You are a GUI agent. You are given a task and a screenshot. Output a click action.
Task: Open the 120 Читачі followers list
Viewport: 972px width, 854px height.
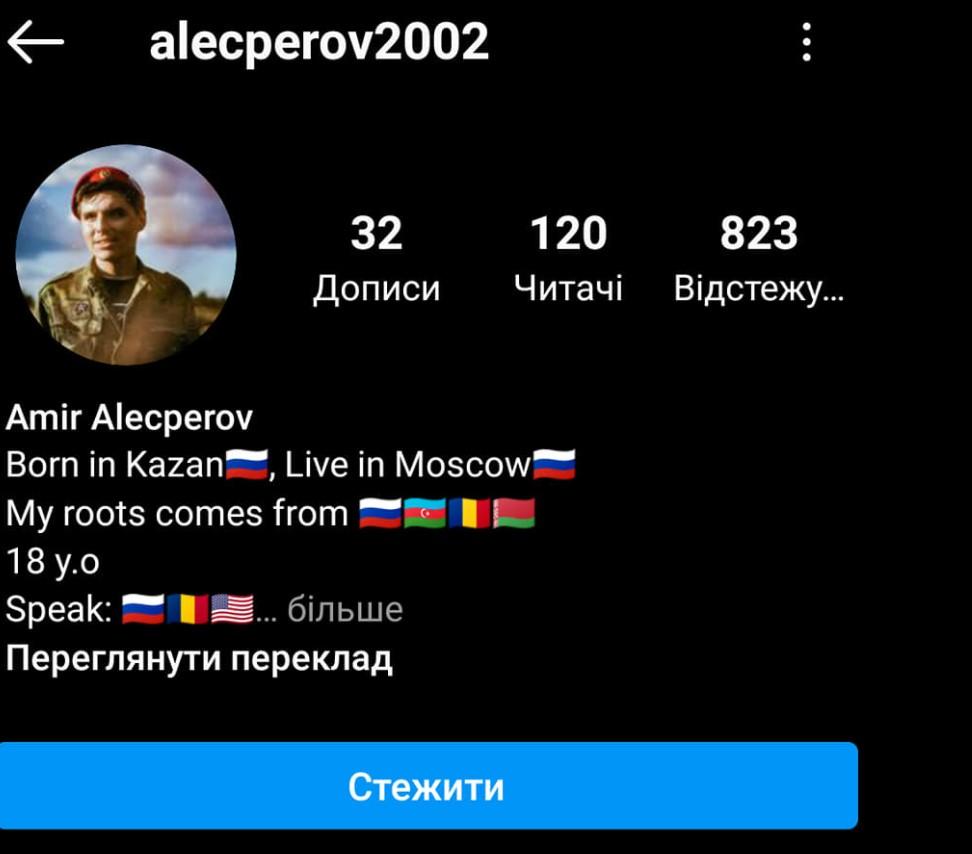568,258
